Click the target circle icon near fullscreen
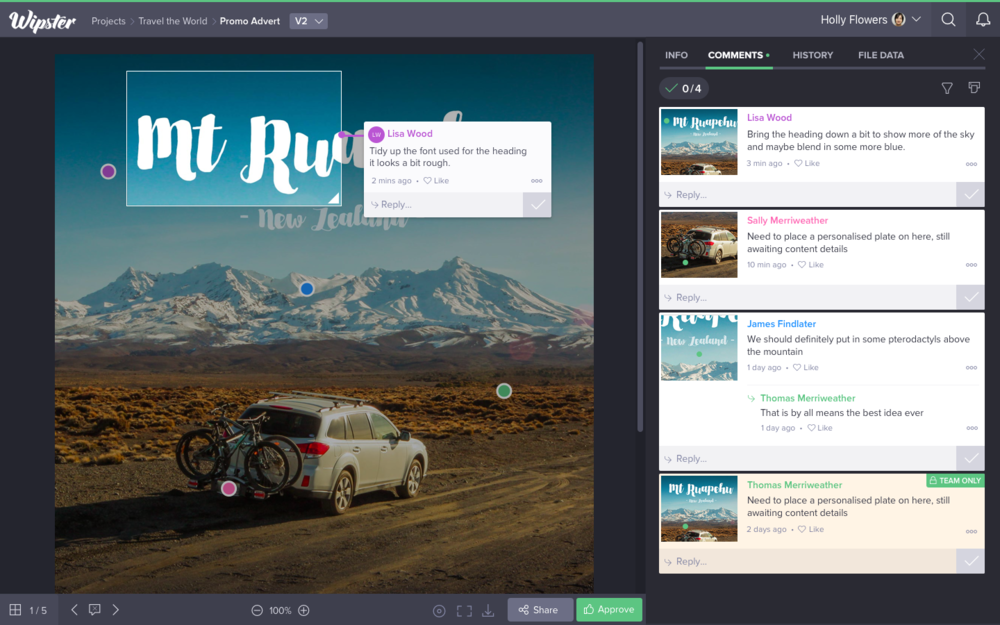Screen dimensions: 1000x625 [439, 611]
